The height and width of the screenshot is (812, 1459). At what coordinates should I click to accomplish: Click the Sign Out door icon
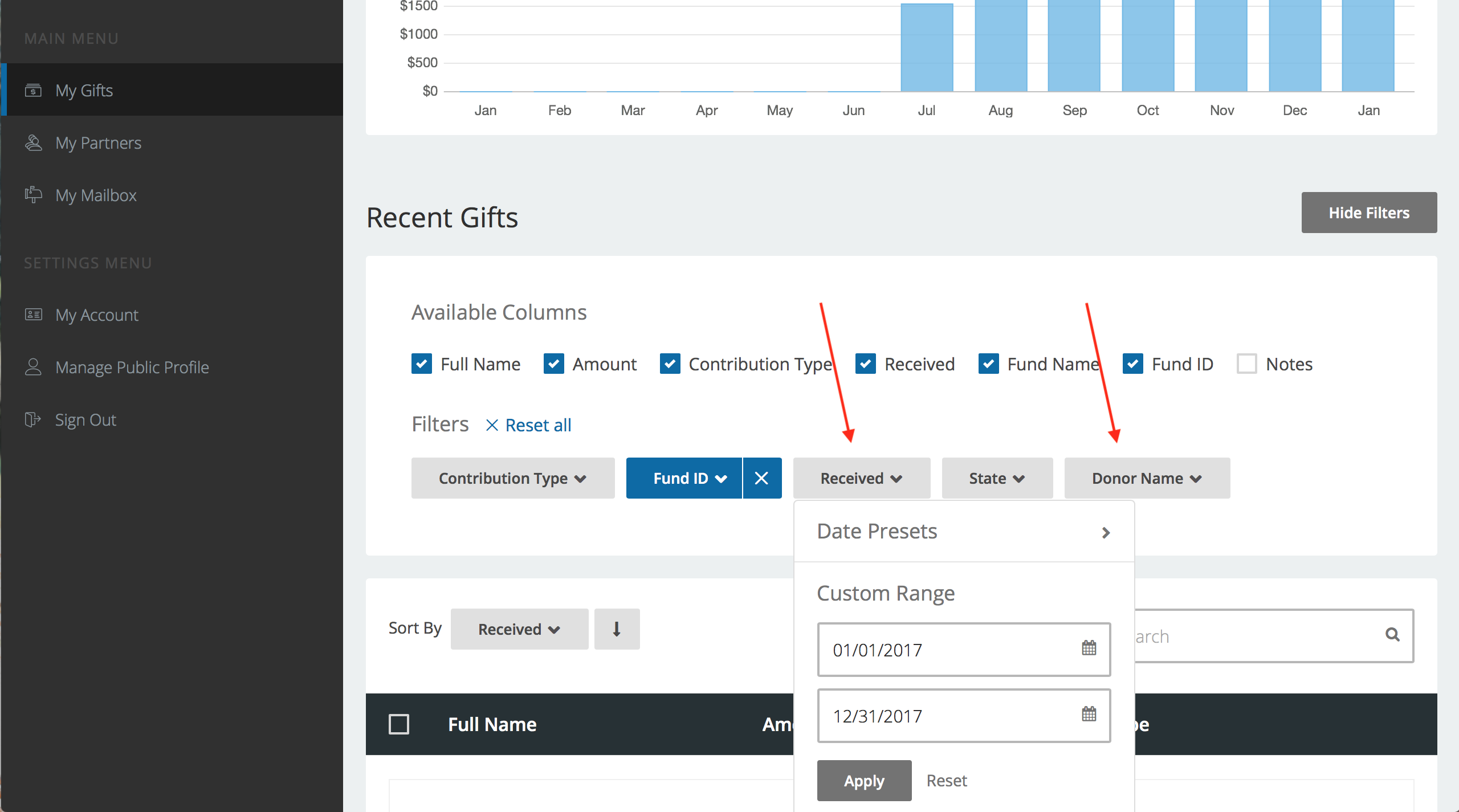(x=33, y=420)
